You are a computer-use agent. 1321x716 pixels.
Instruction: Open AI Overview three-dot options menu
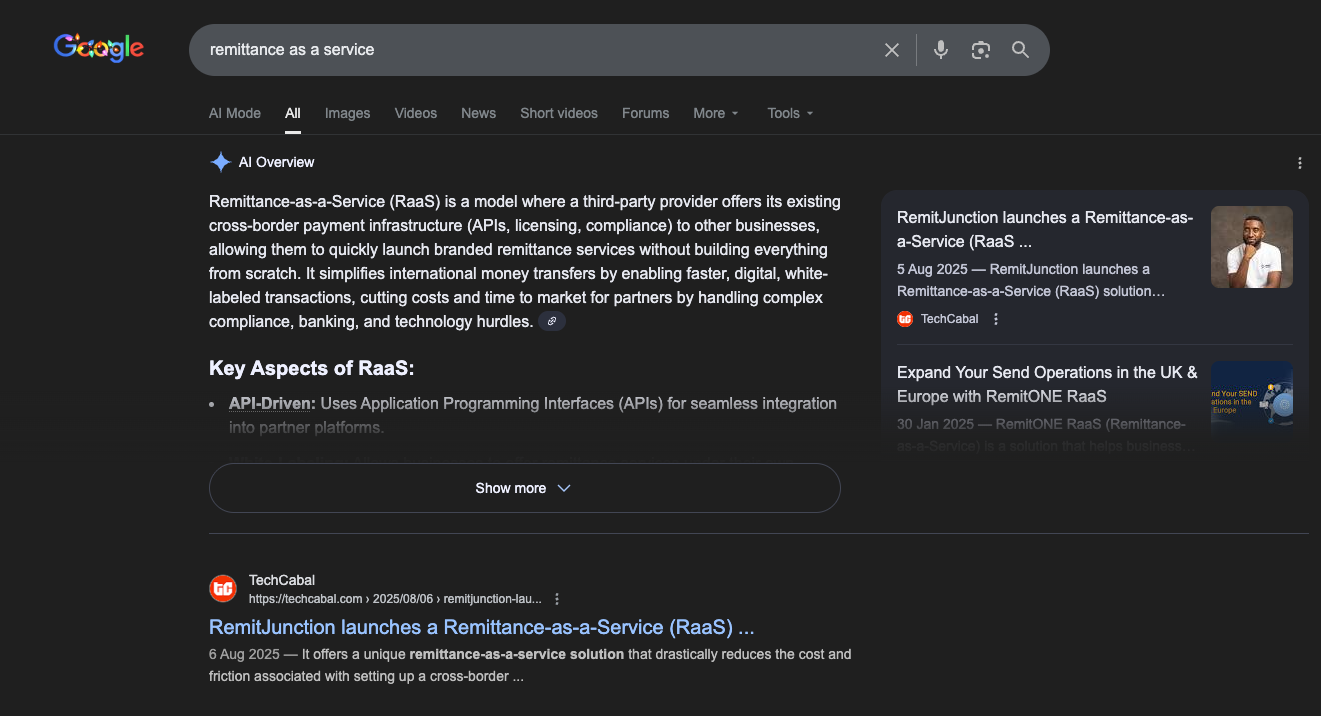1299,163
